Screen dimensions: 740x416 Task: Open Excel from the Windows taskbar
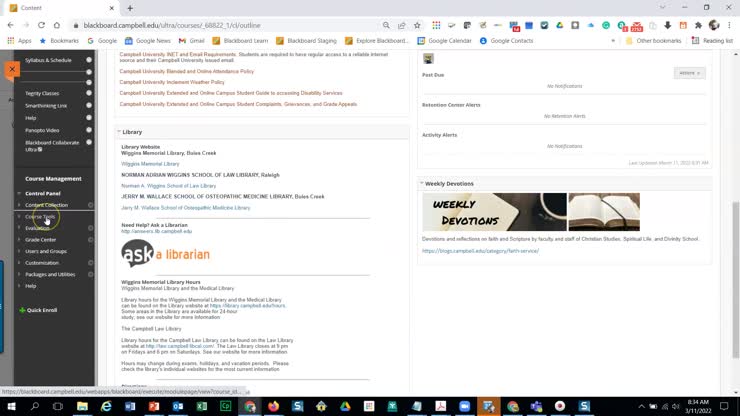point(203,407)
